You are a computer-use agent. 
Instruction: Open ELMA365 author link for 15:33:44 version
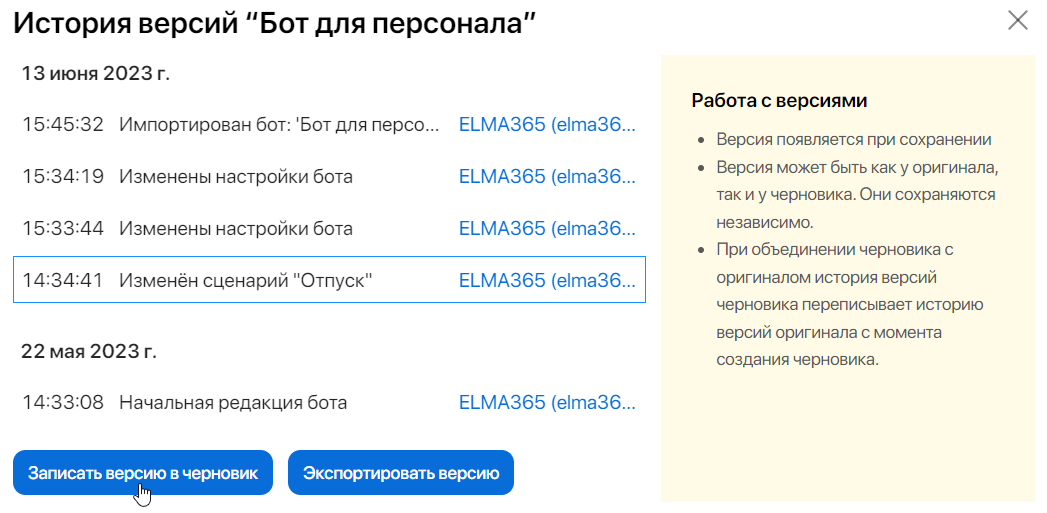click(547, 229)
